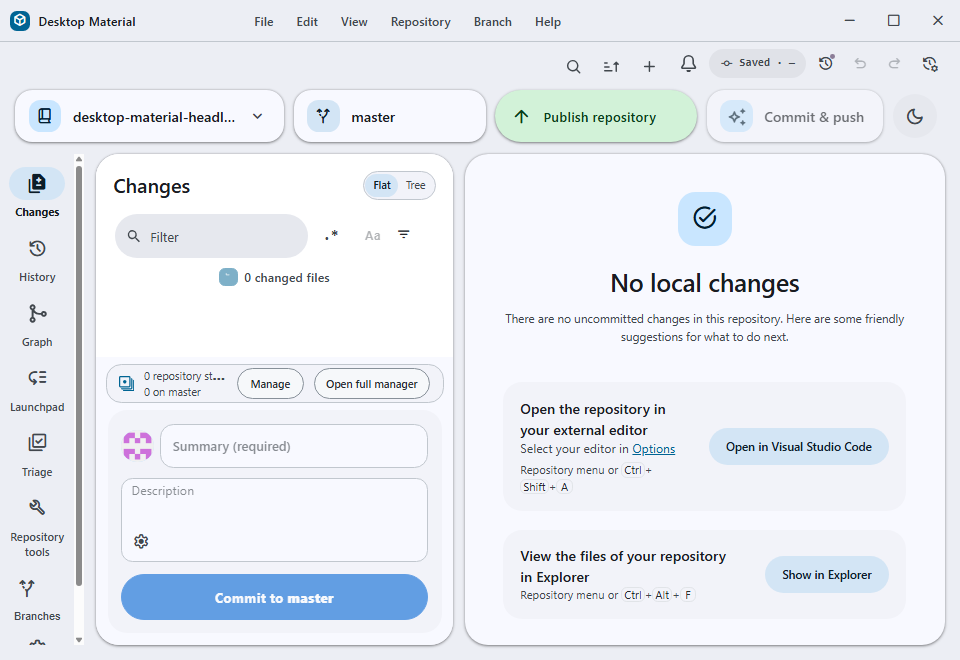Click Open in Visual Studio Code
960x660 pixels.
tap(798, 446)
